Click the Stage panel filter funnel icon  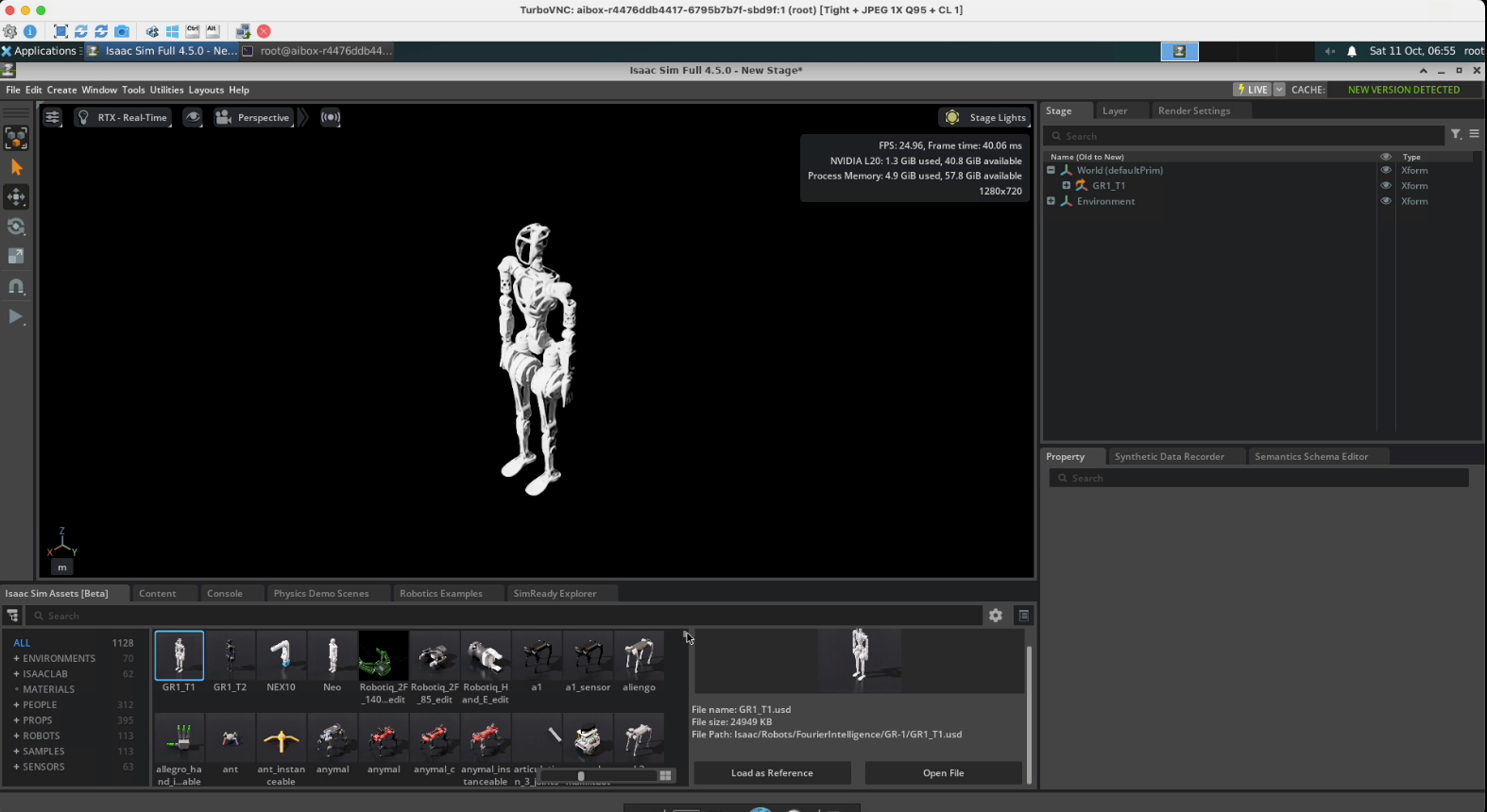1456,135
